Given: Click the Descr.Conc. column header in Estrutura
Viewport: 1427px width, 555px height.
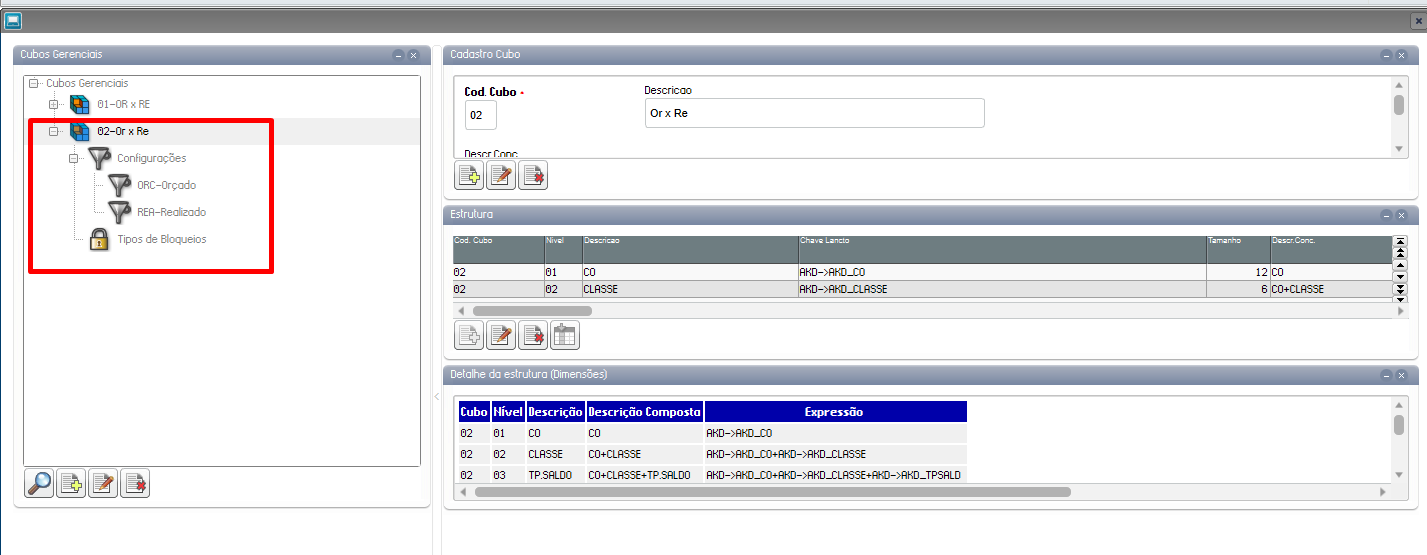Looking at the screenshot, I should point(1330,250).
